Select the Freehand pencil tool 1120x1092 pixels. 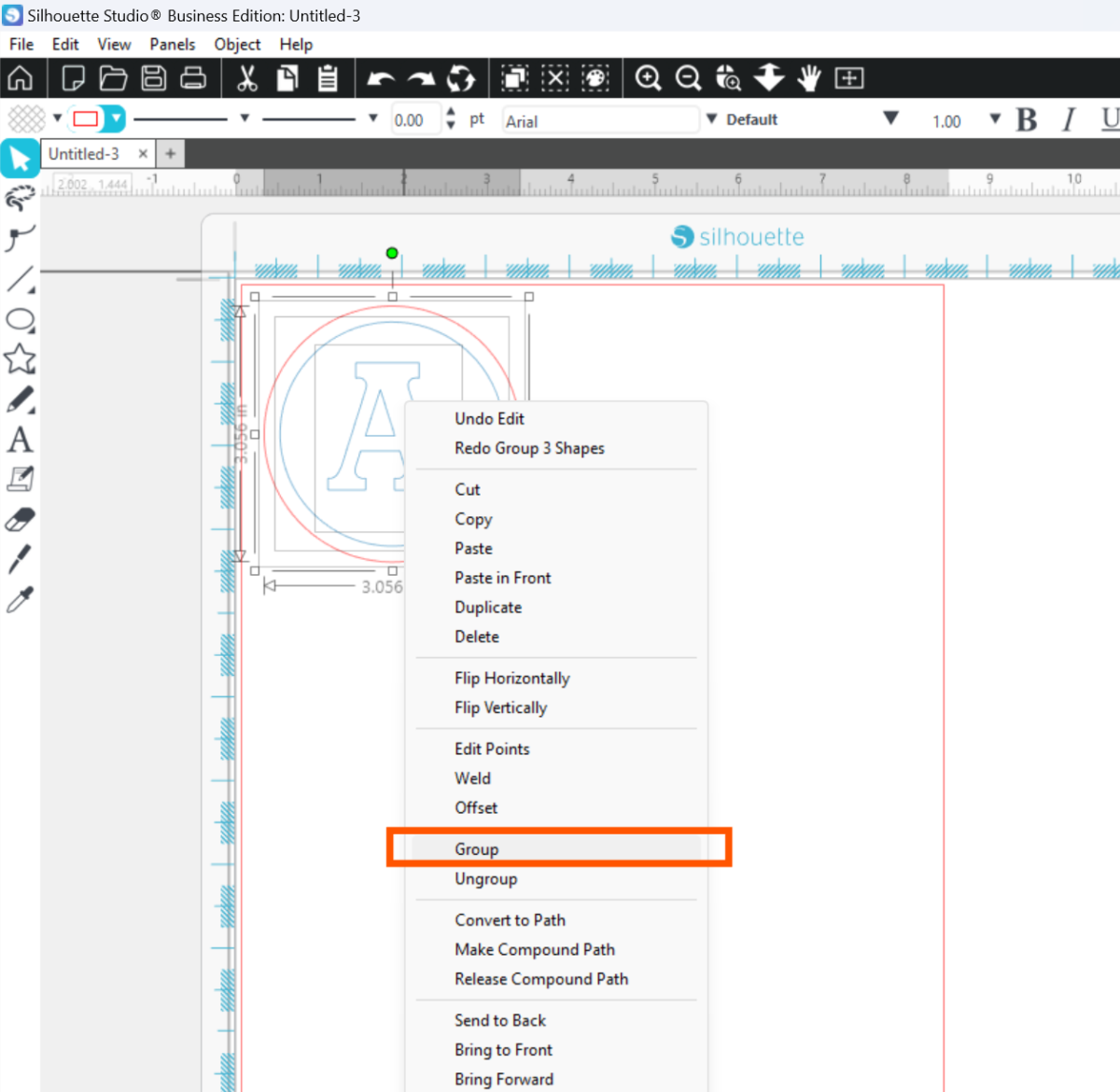(20, 399)
